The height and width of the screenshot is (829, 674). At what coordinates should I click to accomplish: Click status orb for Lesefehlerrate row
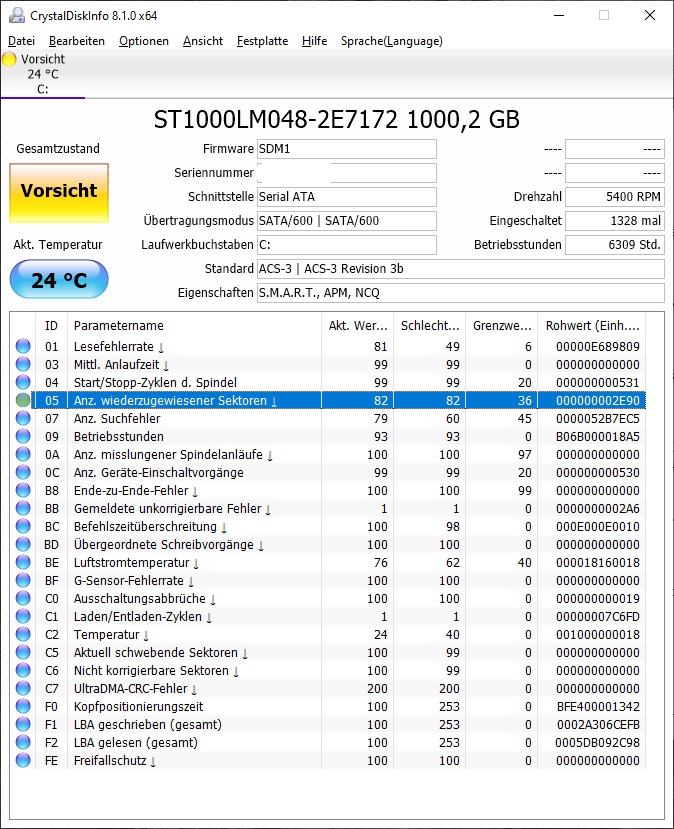point(23,346)
